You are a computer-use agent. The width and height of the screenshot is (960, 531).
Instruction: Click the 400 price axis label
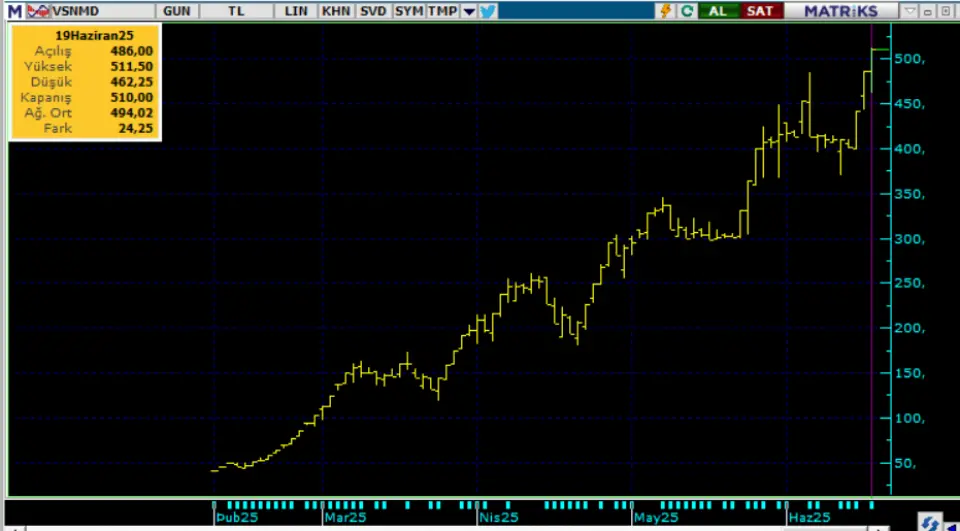pyautogui.click(x=909, y=149)
